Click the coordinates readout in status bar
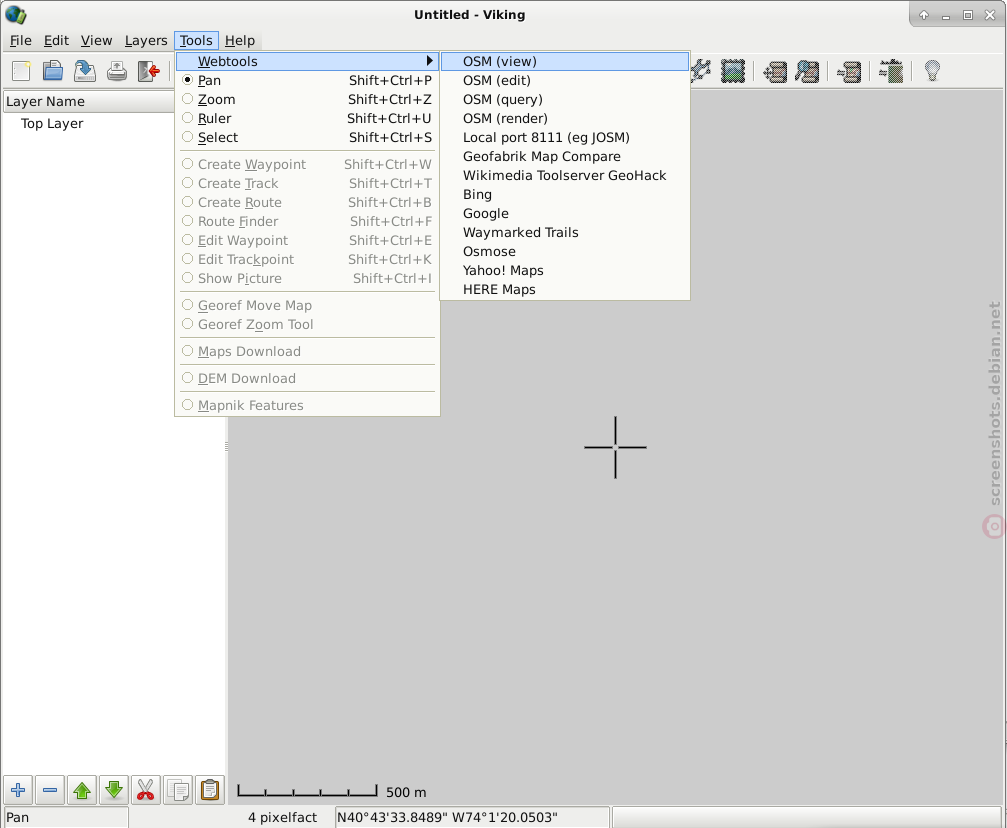 click(x=472, y=817)
